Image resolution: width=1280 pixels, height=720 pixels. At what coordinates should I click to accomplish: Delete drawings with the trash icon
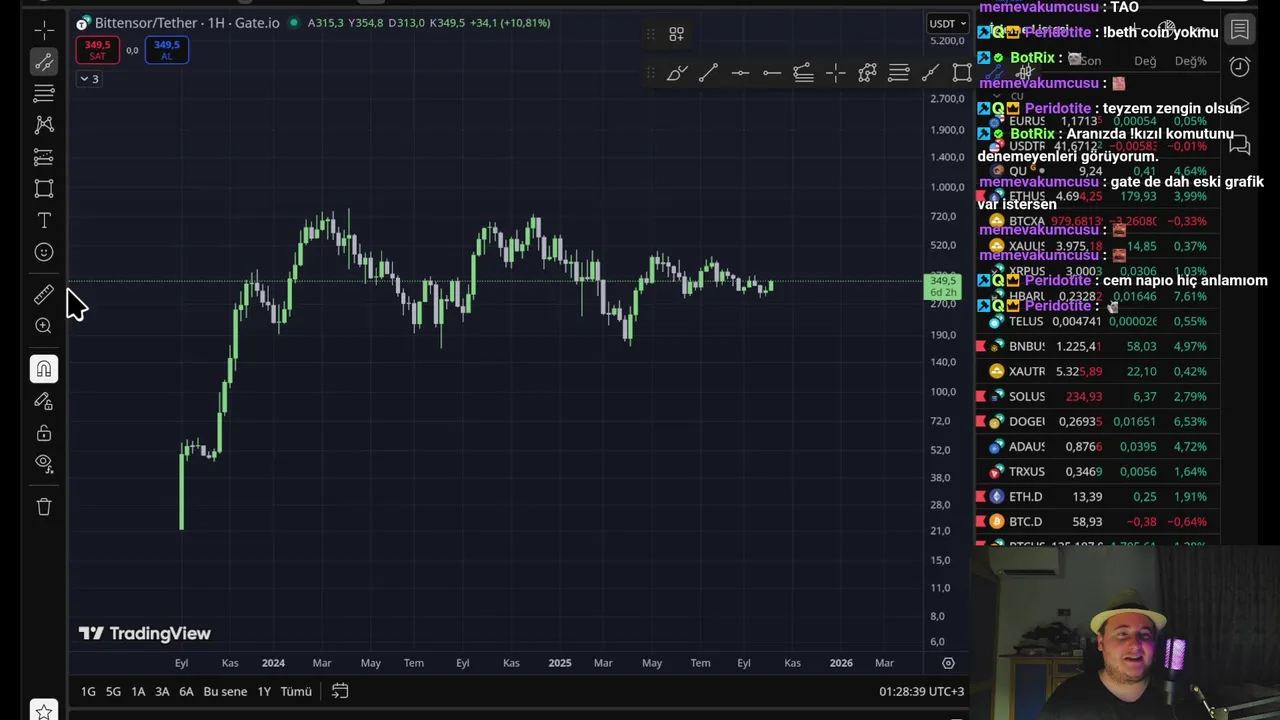click(x=44, y=507)
